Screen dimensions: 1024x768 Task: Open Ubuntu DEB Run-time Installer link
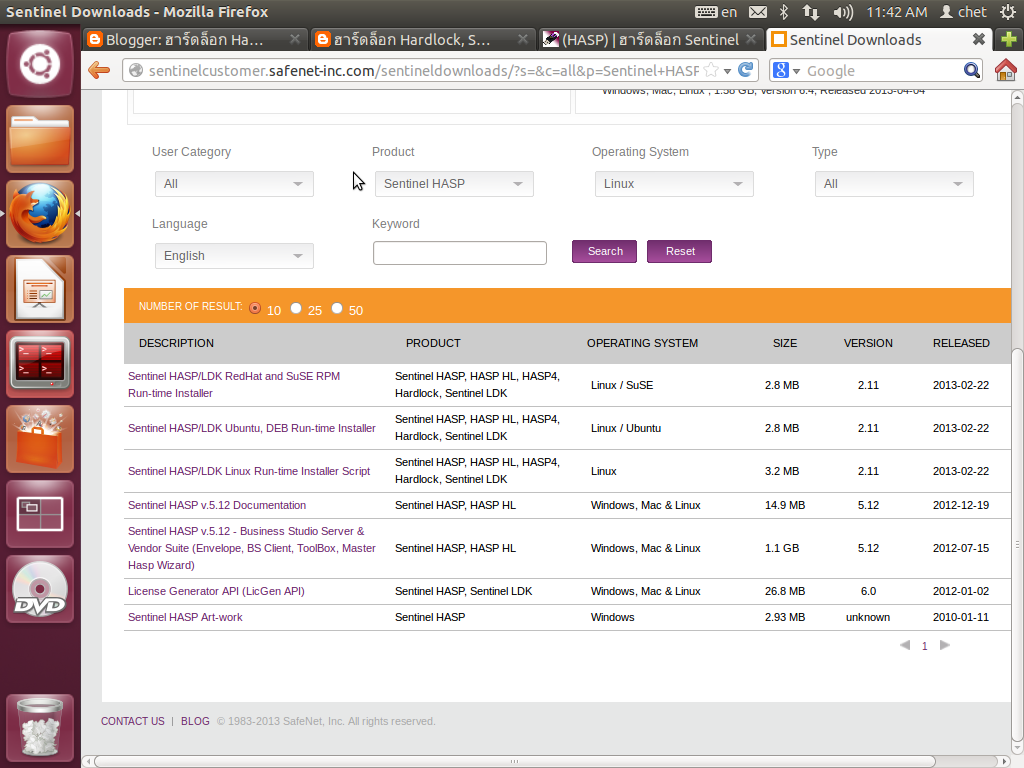(252, 428)
